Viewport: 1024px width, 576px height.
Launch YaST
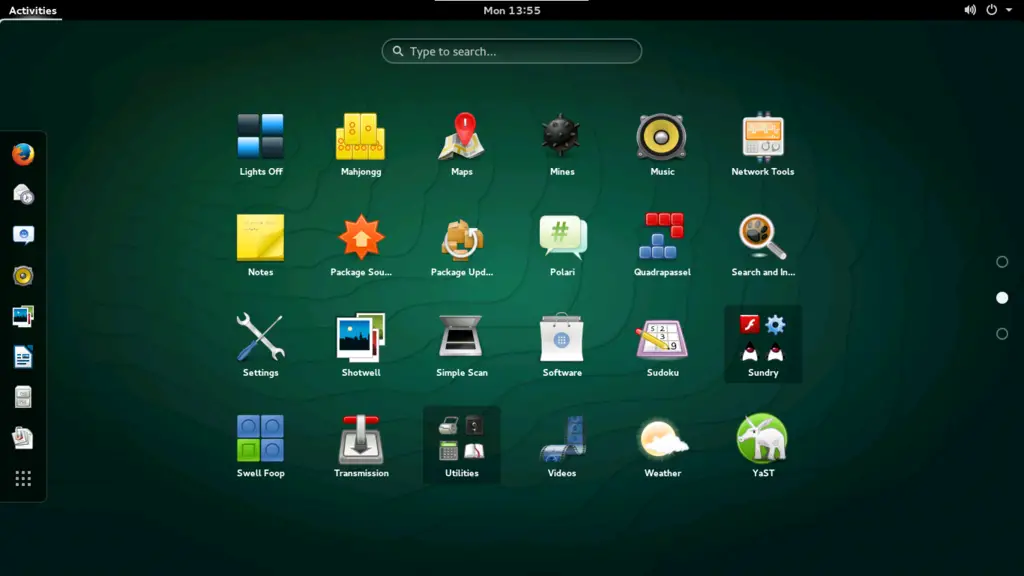[762, 447]
